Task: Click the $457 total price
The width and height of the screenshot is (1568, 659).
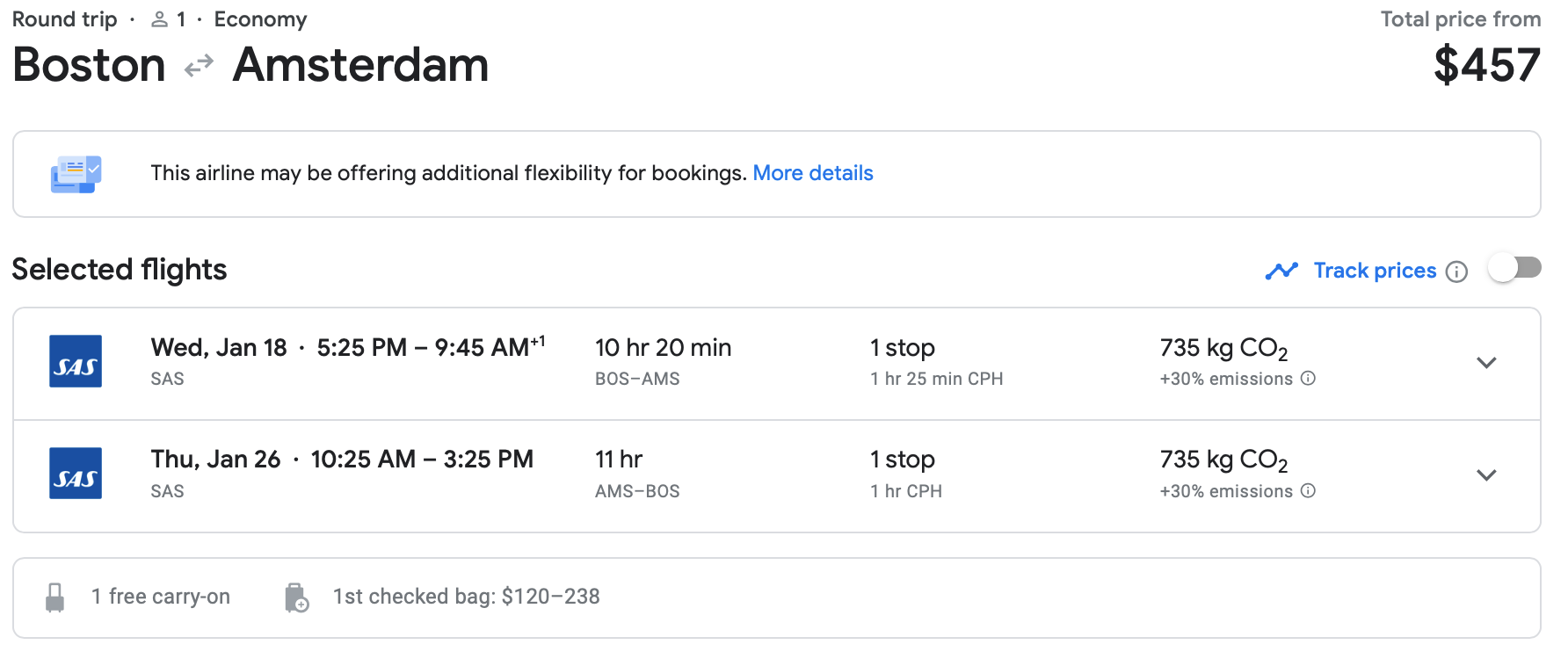Action: pos(1486,65)
